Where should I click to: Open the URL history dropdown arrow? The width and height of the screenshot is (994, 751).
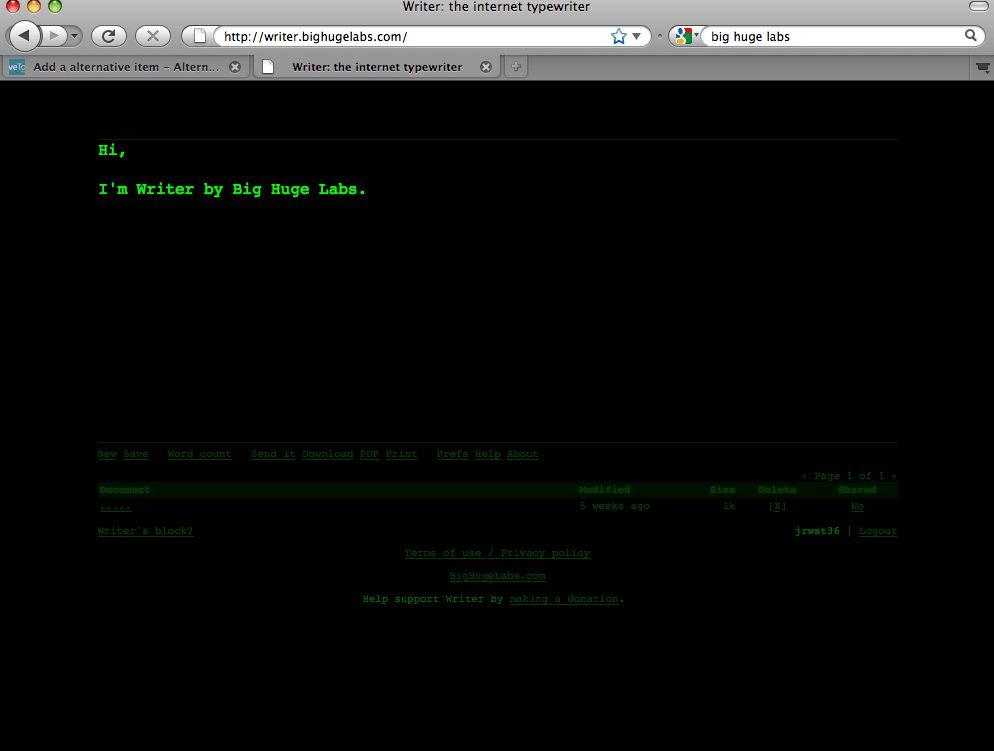pos(636,36)
